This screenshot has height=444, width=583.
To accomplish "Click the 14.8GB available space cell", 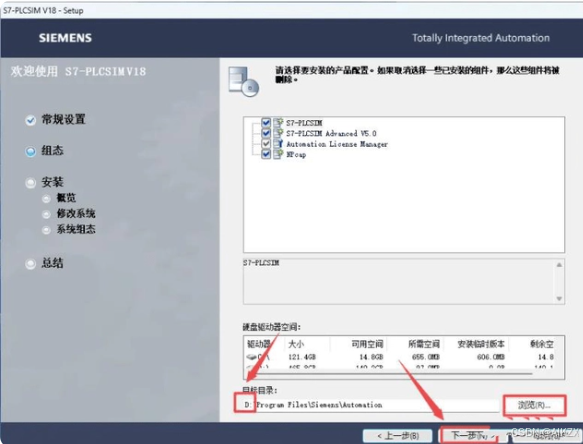I will coord(371,357).
